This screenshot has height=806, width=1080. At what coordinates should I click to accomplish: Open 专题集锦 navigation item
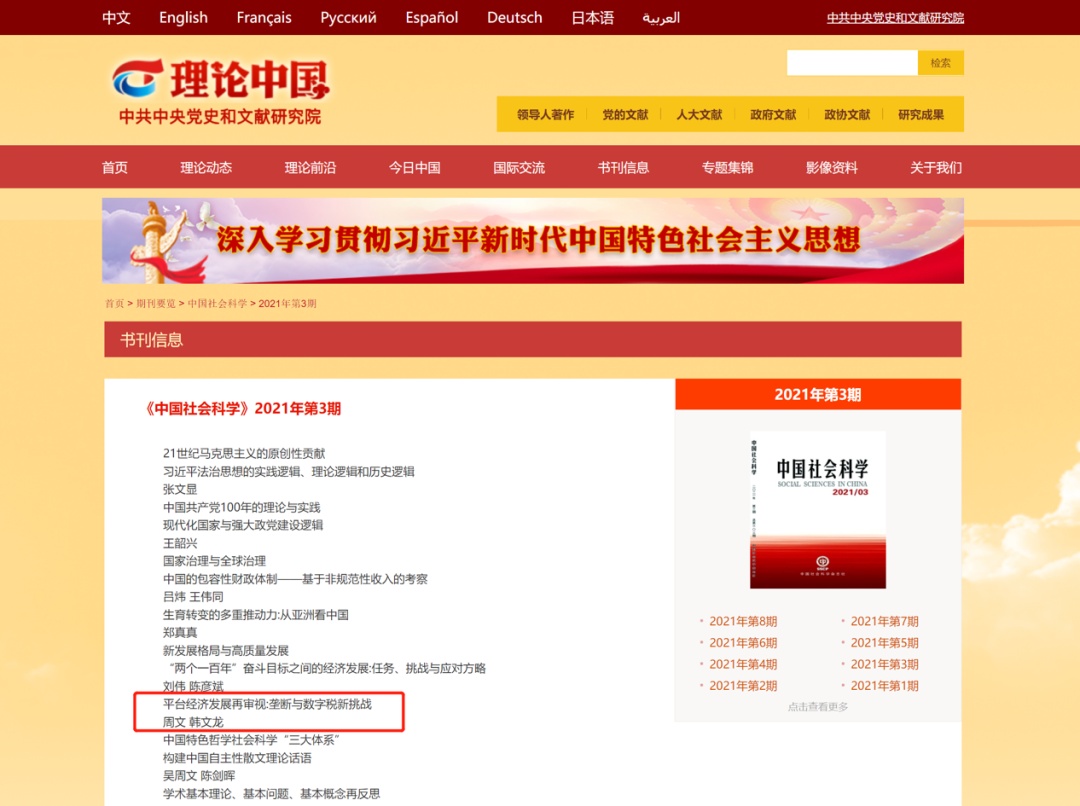tap(727, 167)
